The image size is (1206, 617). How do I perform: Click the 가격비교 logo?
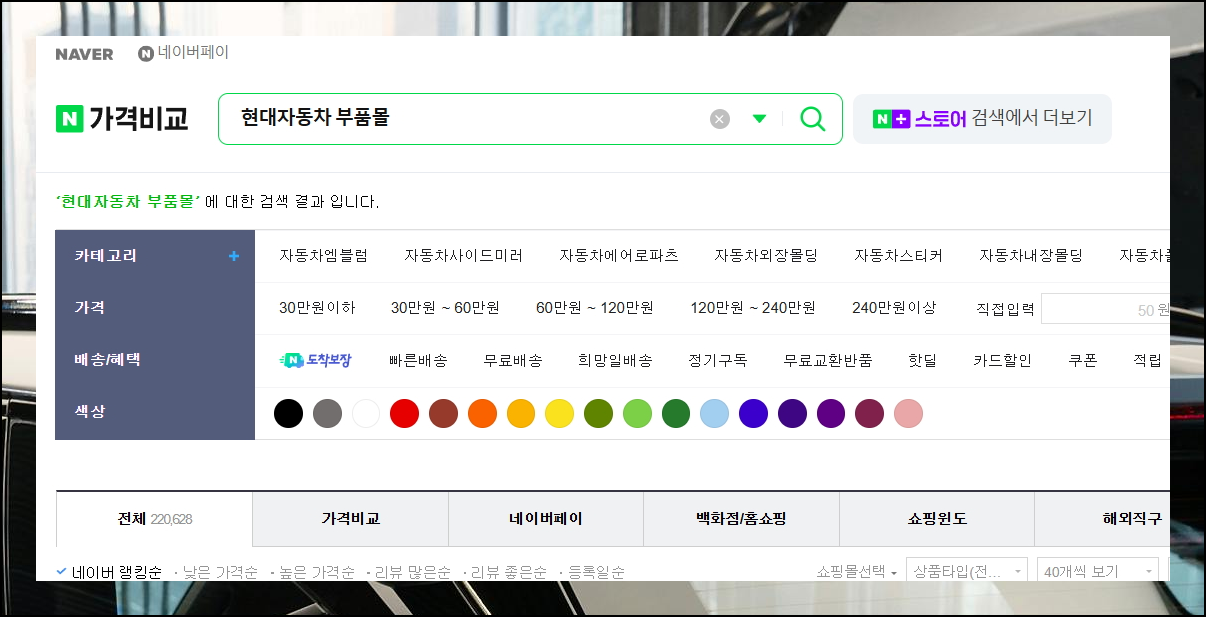click(x=122, y=119)
